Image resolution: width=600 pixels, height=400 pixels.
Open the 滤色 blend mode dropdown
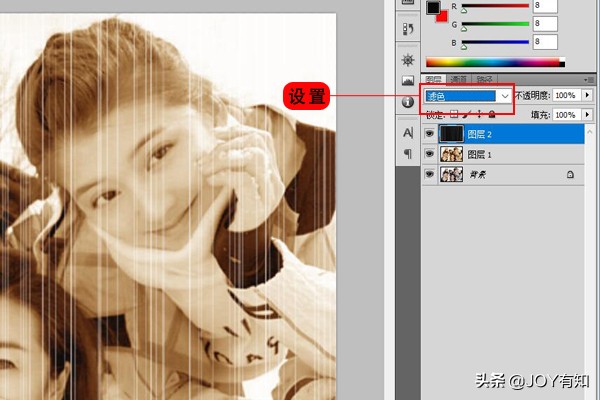click(x=505, y=96)
